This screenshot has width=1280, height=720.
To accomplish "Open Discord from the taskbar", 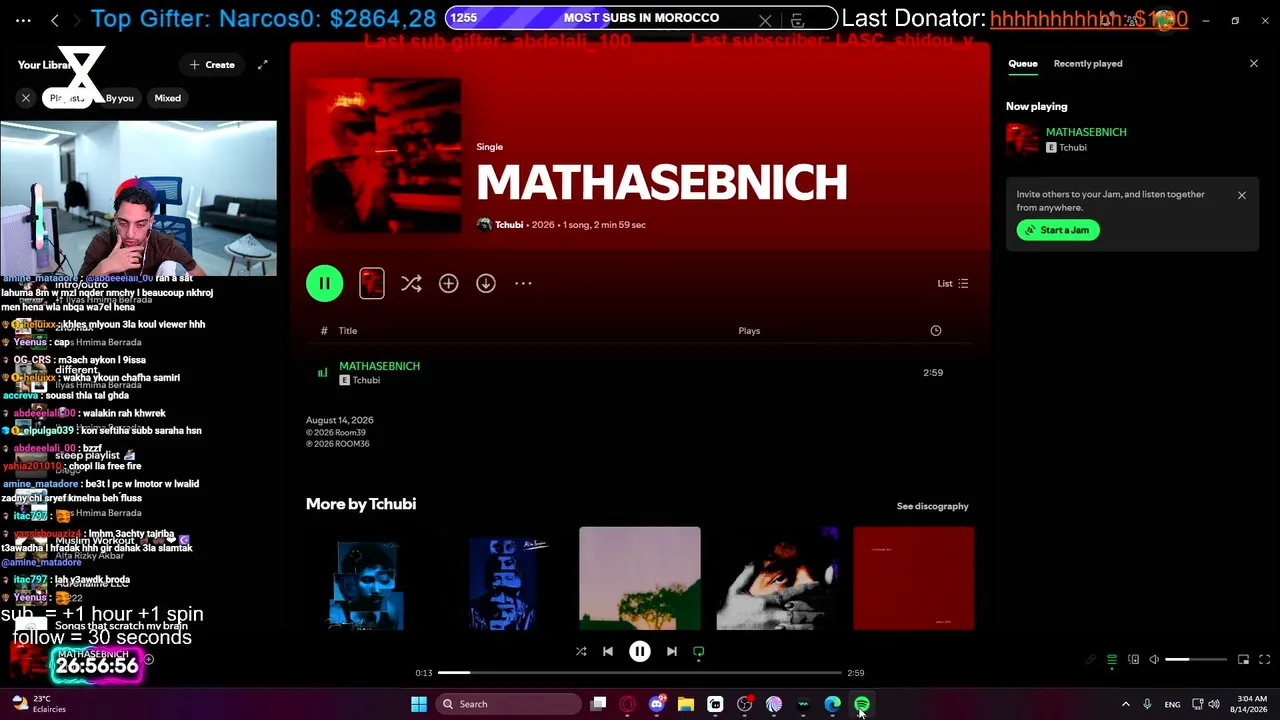I will (657, 704).
